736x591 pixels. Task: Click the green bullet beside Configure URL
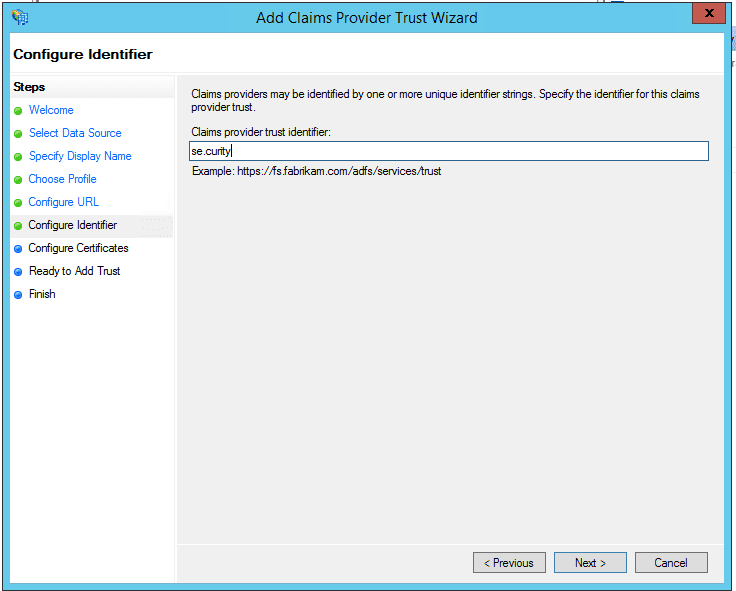[x=18, y=203]
